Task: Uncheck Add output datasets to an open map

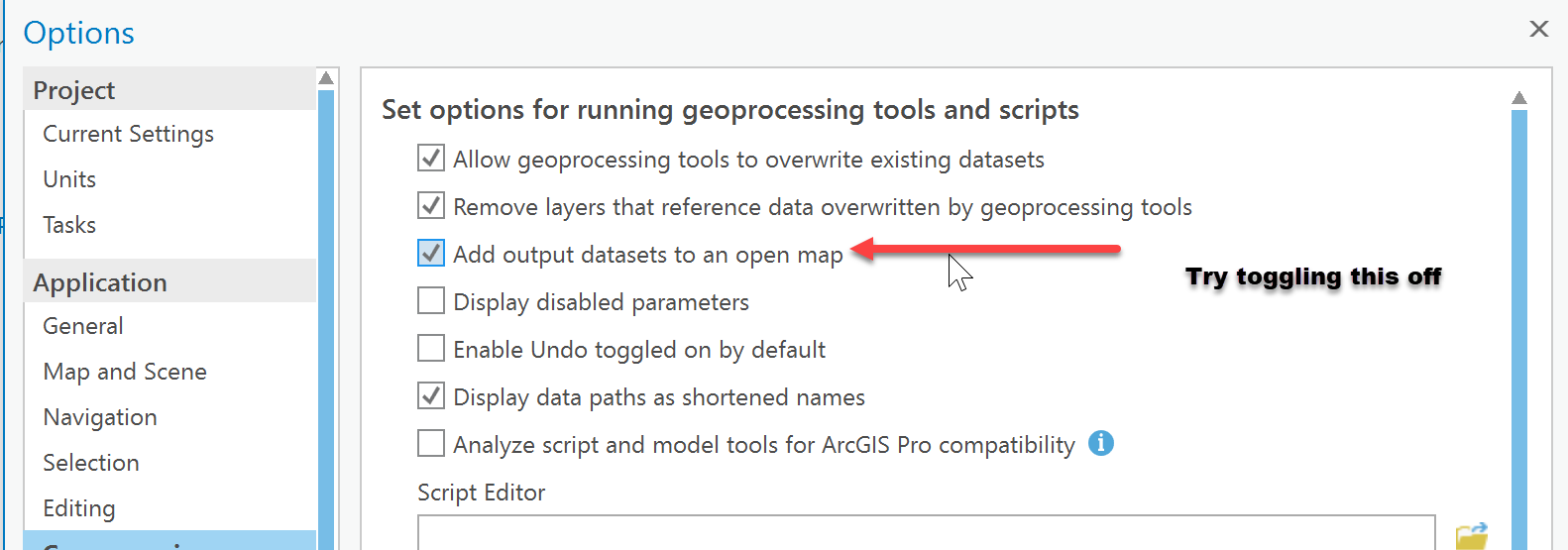Action: [x=431, y=254]
